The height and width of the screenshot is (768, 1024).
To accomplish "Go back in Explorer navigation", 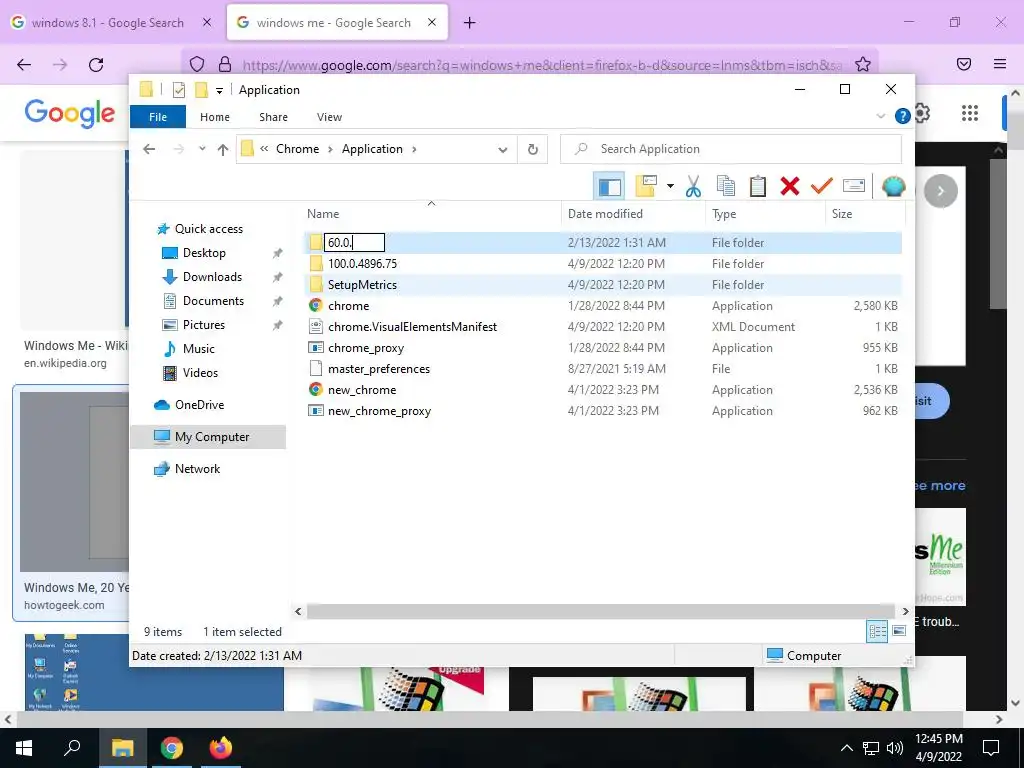I will pyautogui.click(x=149, y=149).
